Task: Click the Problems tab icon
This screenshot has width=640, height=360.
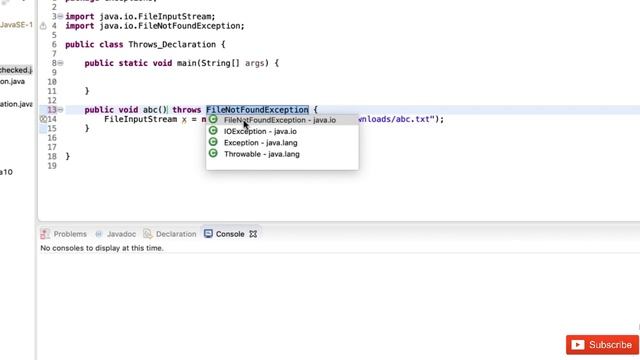Action: tap(45, 234)
